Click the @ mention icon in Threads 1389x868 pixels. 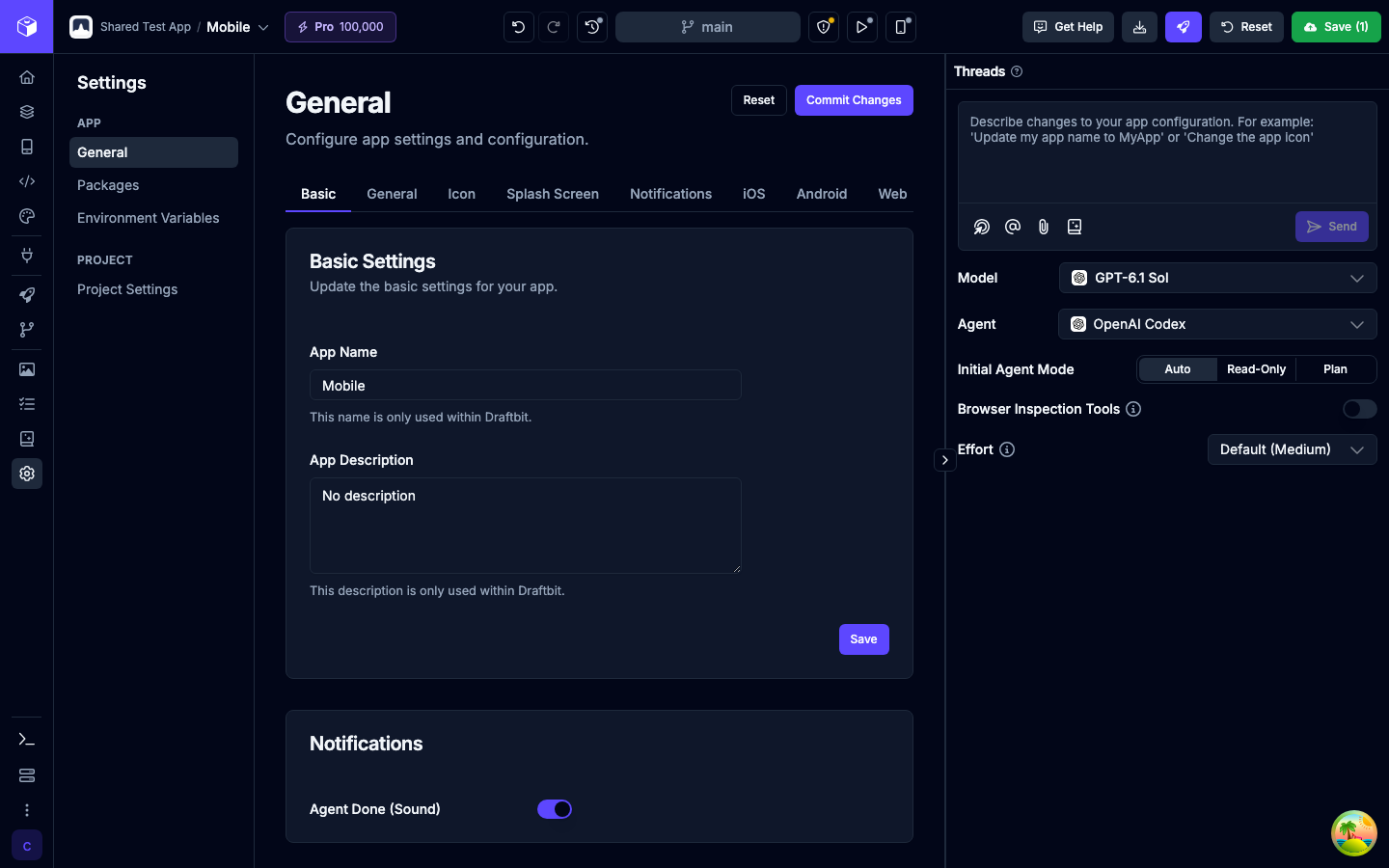pos(1013,227)
